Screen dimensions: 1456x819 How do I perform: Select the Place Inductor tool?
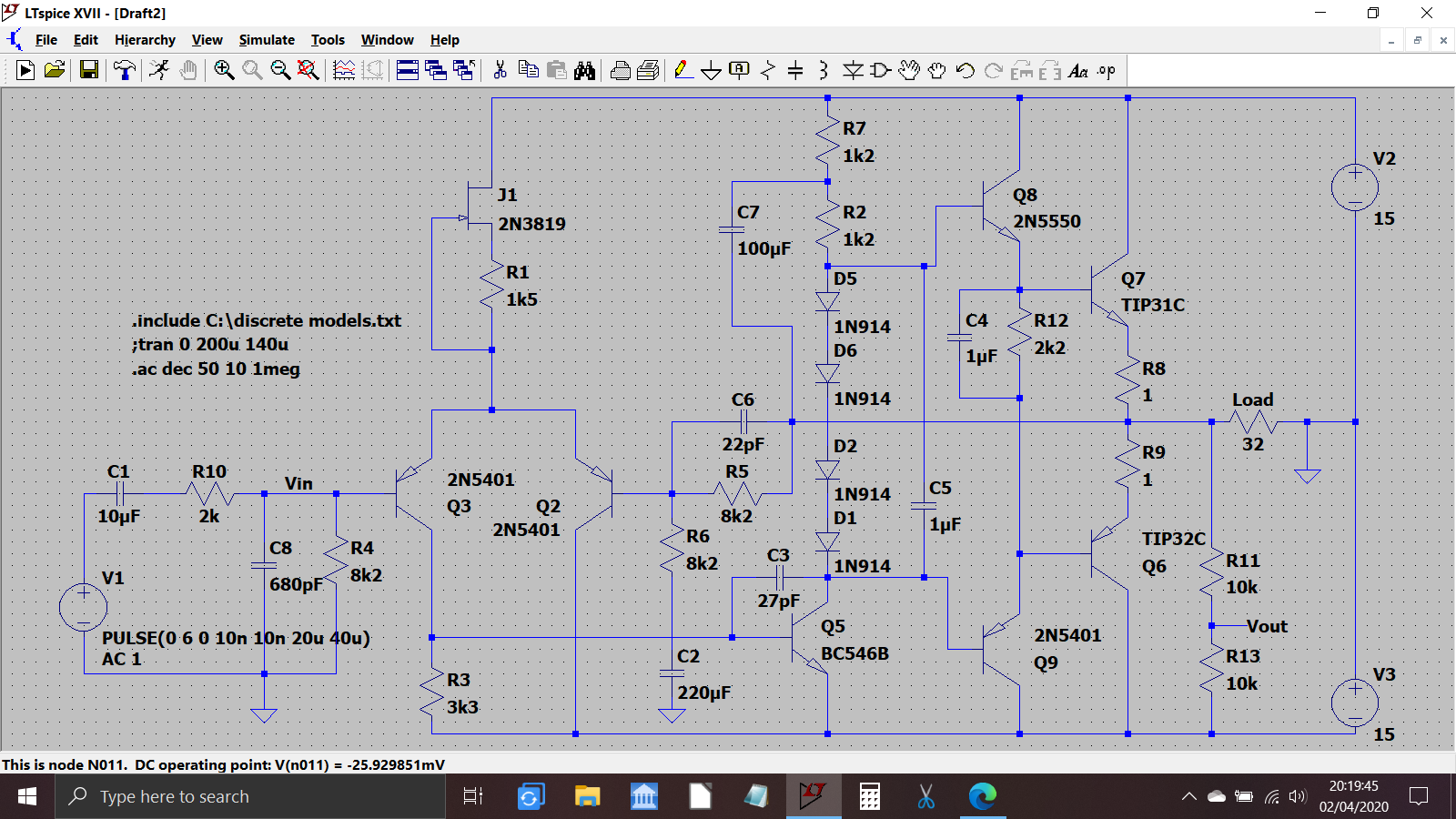tap(824, 70)
